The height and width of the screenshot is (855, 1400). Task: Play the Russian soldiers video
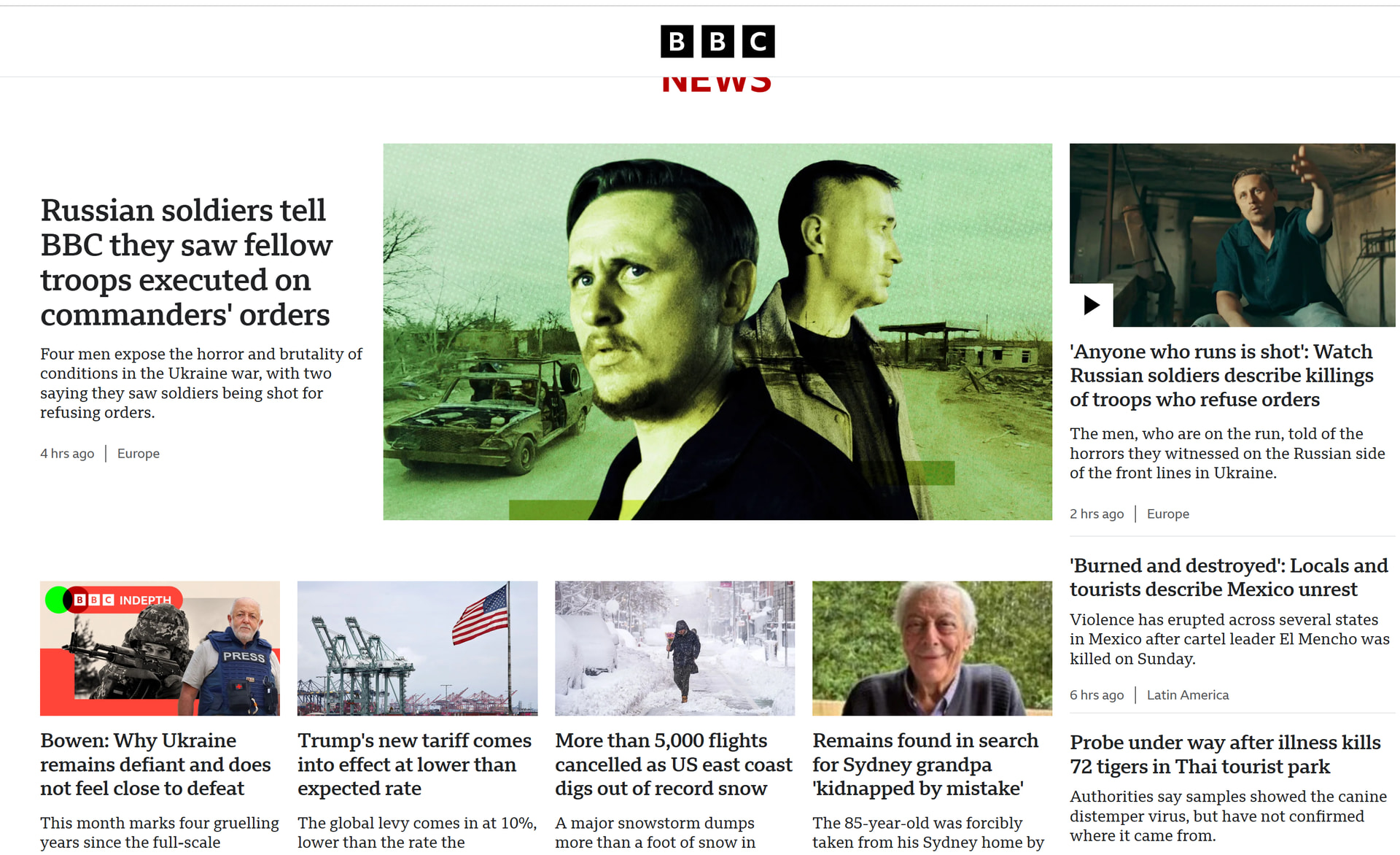pos(1091,305)
